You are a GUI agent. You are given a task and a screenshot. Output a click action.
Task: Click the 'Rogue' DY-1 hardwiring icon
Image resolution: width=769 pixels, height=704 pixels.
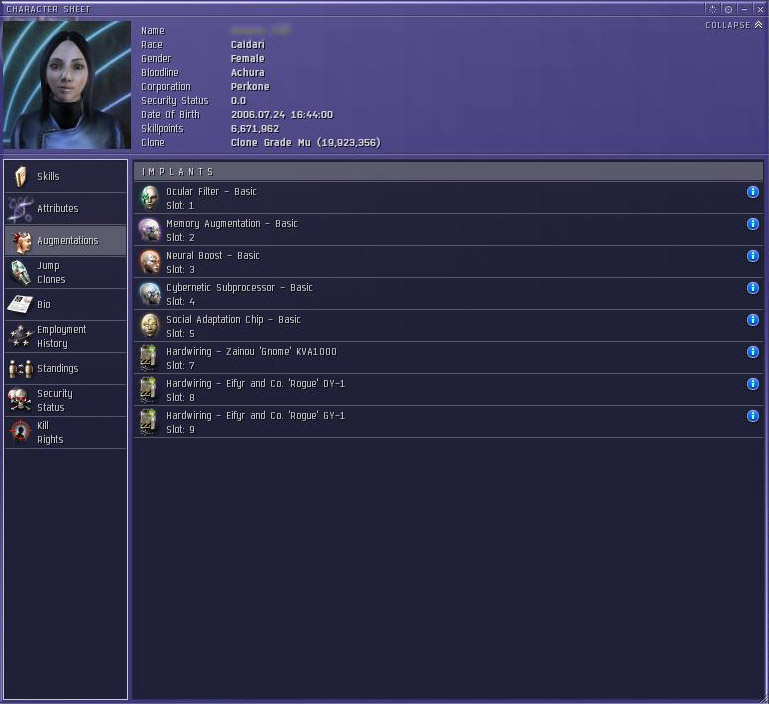[149, 390]
